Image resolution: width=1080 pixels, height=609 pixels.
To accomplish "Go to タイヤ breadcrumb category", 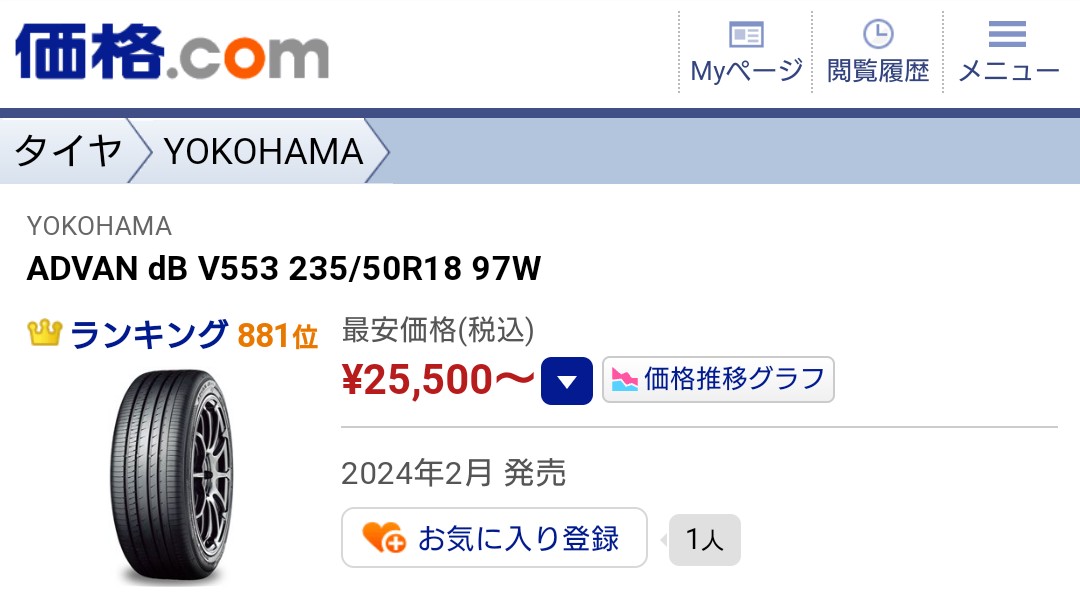I will click(68, 151).
